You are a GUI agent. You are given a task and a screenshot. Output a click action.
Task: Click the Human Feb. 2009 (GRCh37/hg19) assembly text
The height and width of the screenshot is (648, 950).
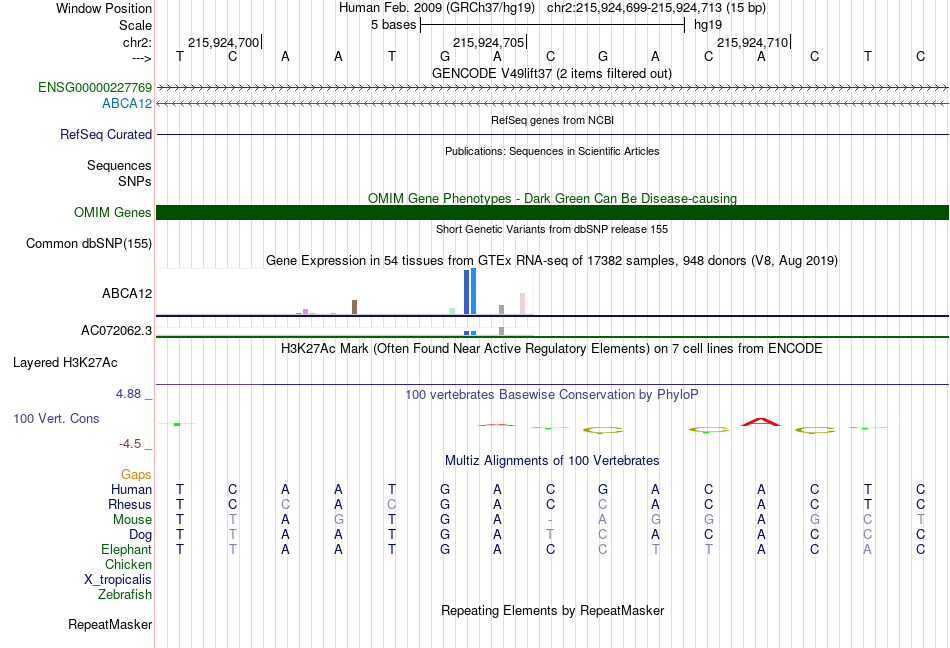[437, 8]
